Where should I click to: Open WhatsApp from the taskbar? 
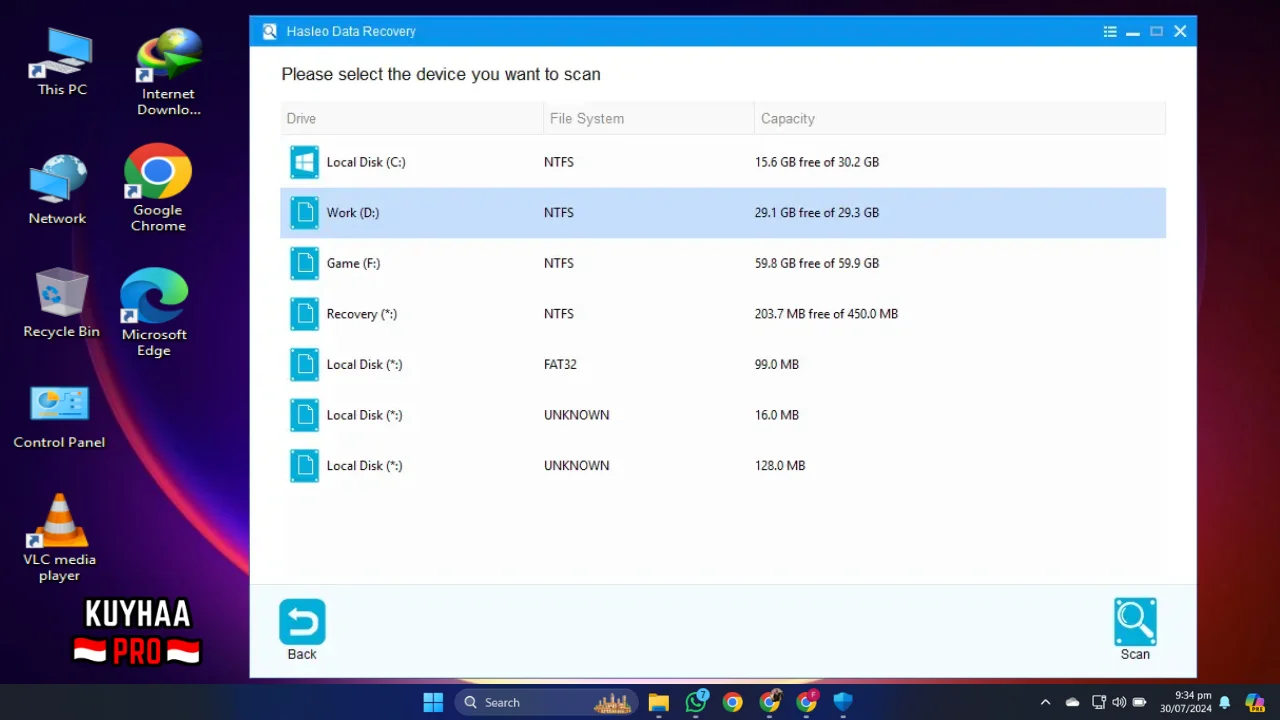[696, 702]
